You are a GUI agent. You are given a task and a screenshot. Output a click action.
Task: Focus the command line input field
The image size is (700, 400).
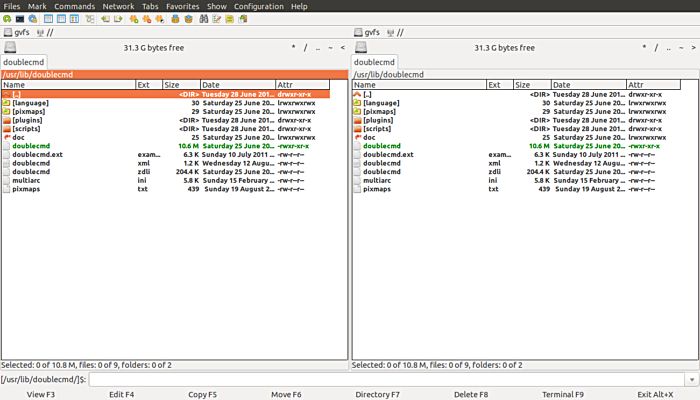click(x=392, y=380)
